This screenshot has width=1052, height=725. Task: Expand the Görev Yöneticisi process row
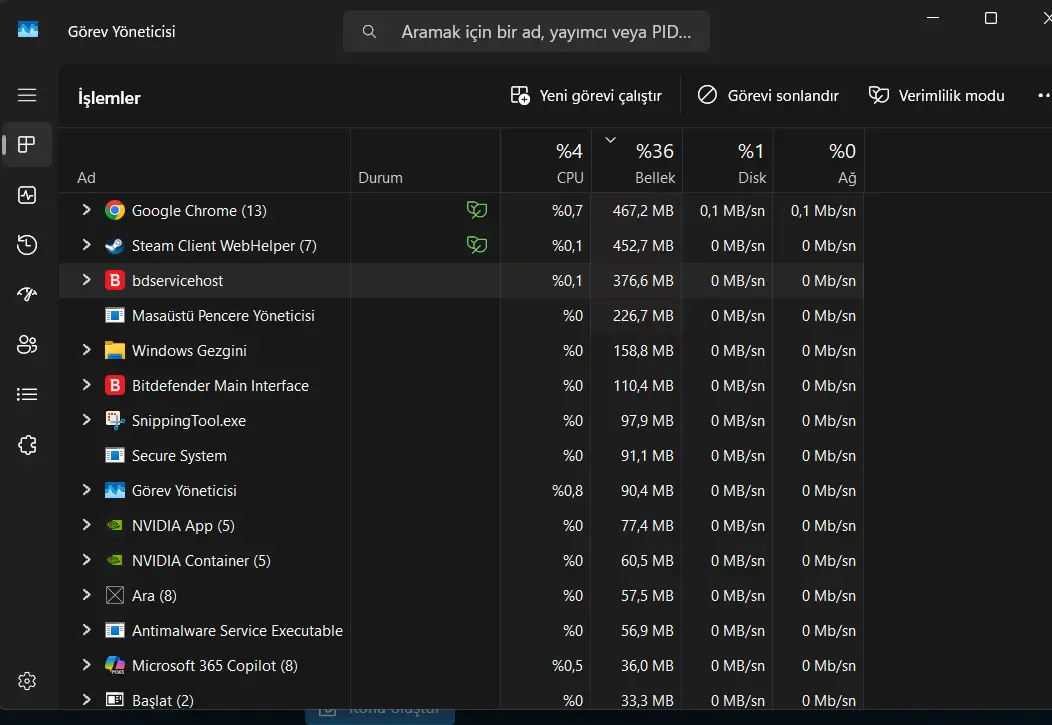coord(86,490)
